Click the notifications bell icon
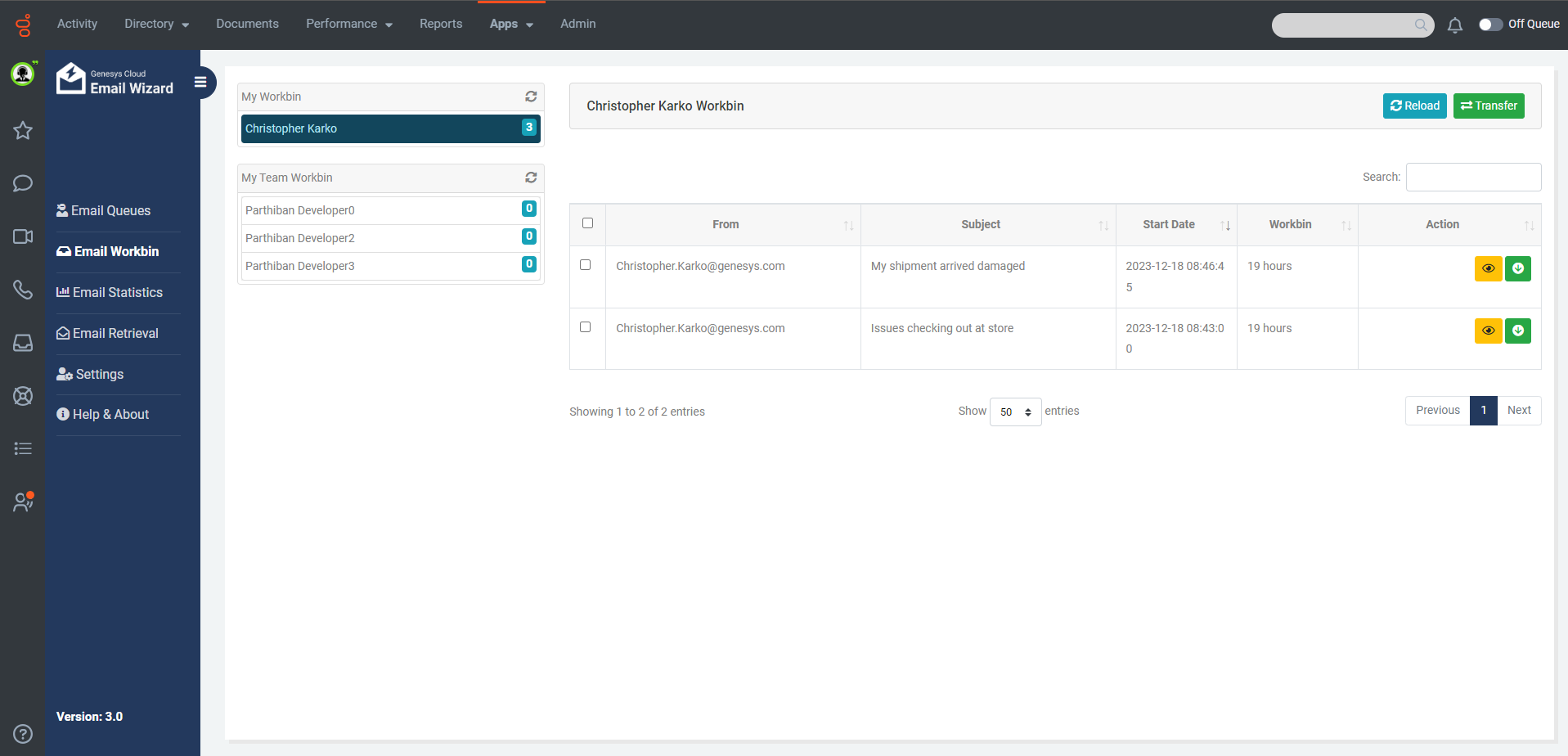This screenshot has height=756, width=1568. pyautogui.click(x=1454, y=25)
